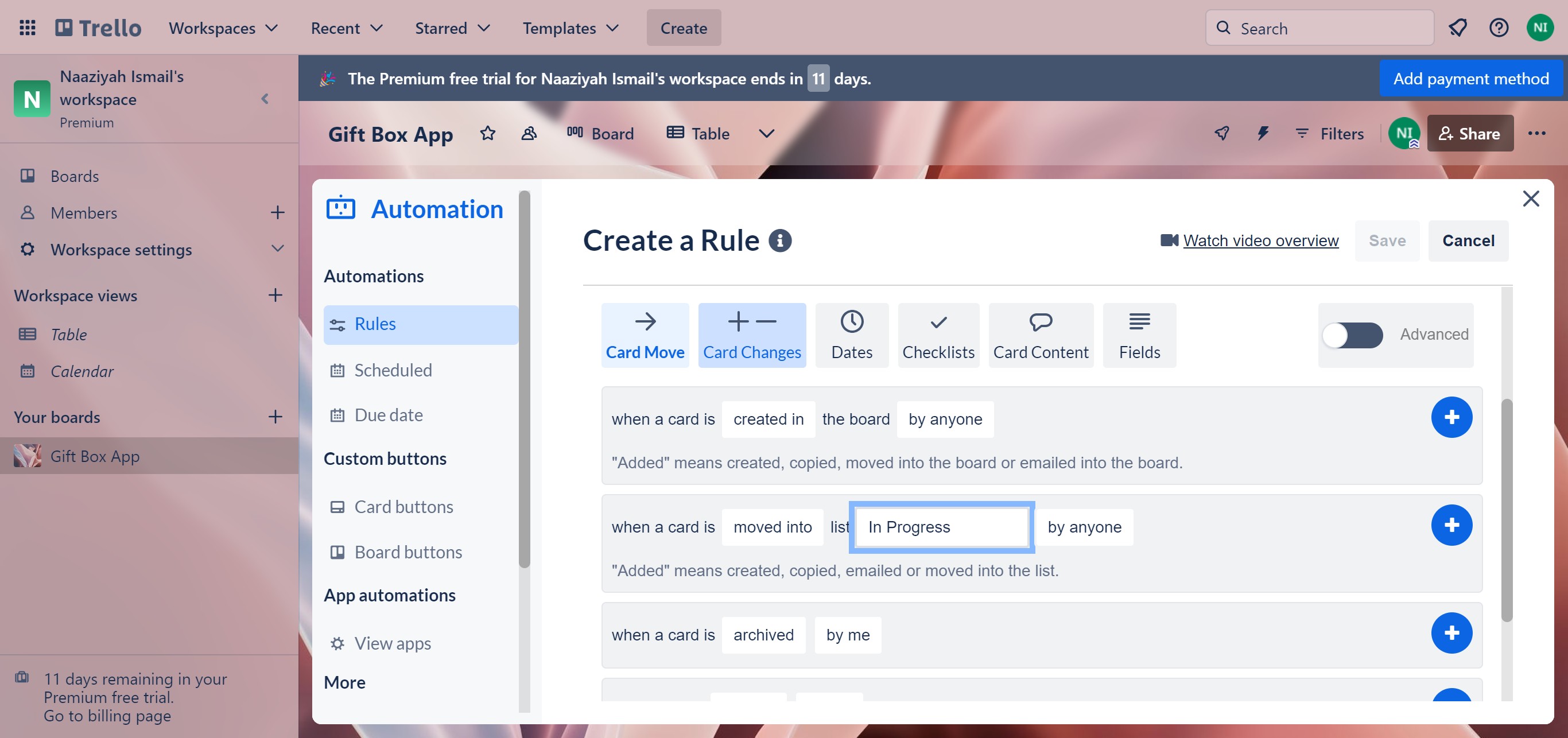Click the star board icon

[x=487, y=133]
